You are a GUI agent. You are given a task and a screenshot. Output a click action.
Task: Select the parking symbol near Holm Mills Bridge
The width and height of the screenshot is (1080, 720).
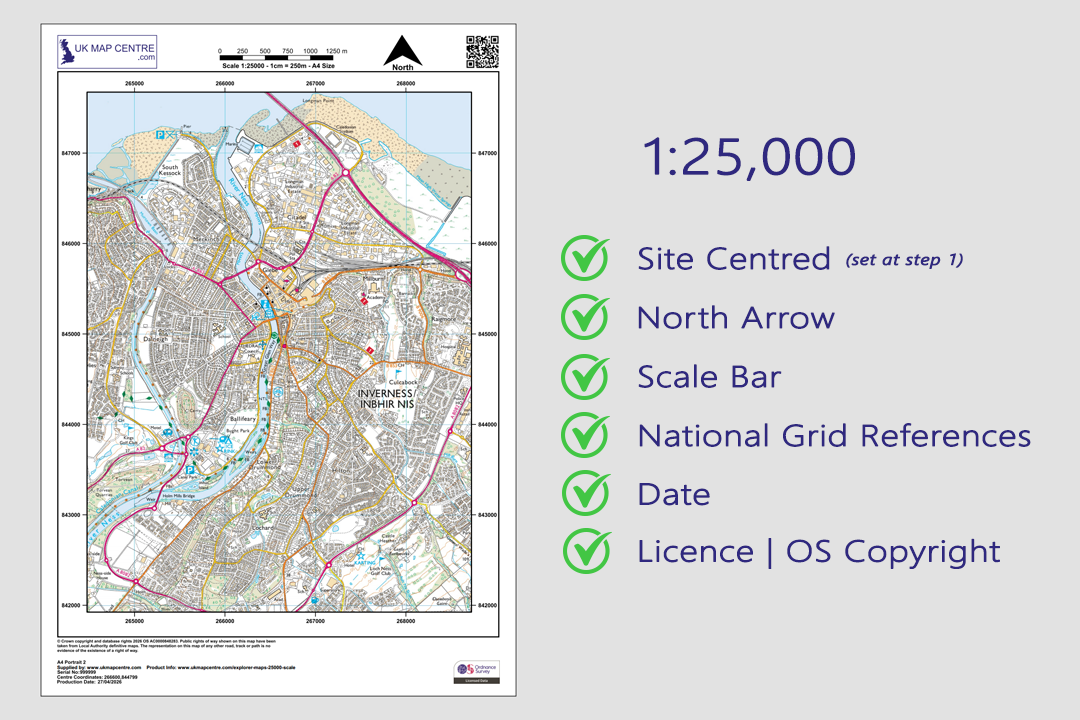click(190, 469)
